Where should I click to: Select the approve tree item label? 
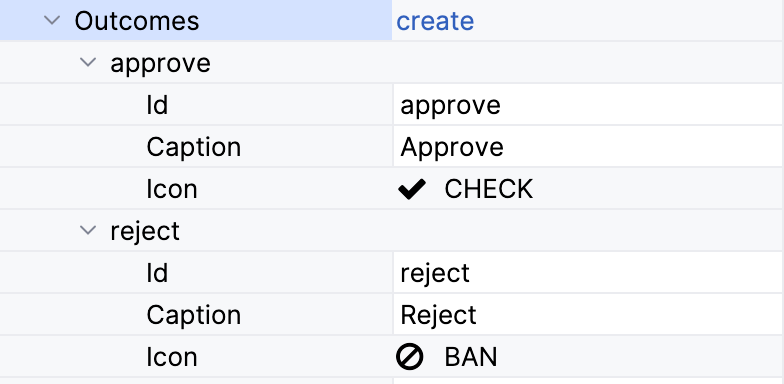tap(160, 64)
